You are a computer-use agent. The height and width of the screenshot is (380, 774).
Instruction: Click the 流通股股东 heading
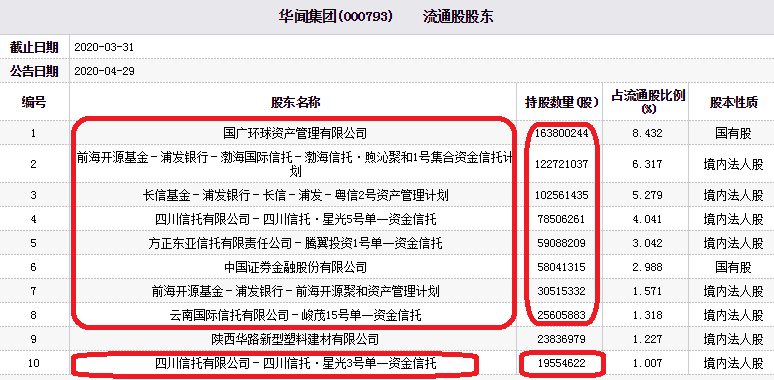pyautogui.click(x=458, y=17)
